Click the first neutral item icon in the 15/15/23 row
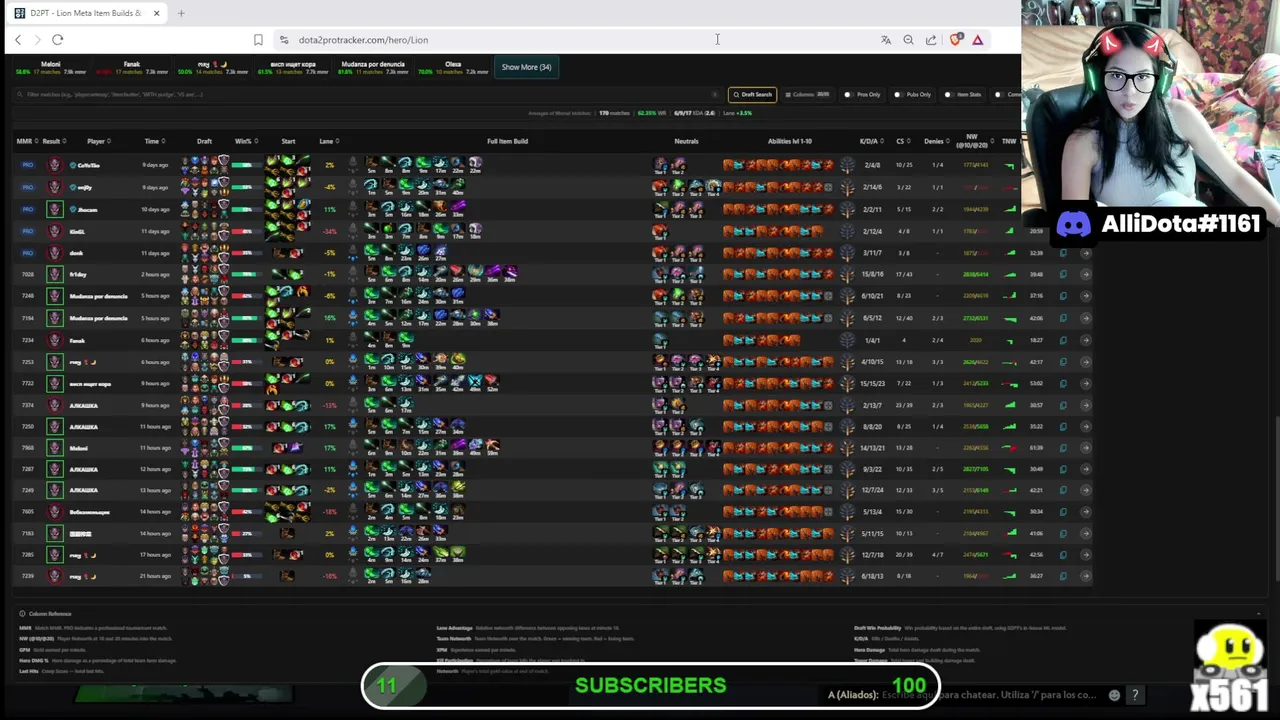Screen dimensions: 1280x720 tap(660, 383)
